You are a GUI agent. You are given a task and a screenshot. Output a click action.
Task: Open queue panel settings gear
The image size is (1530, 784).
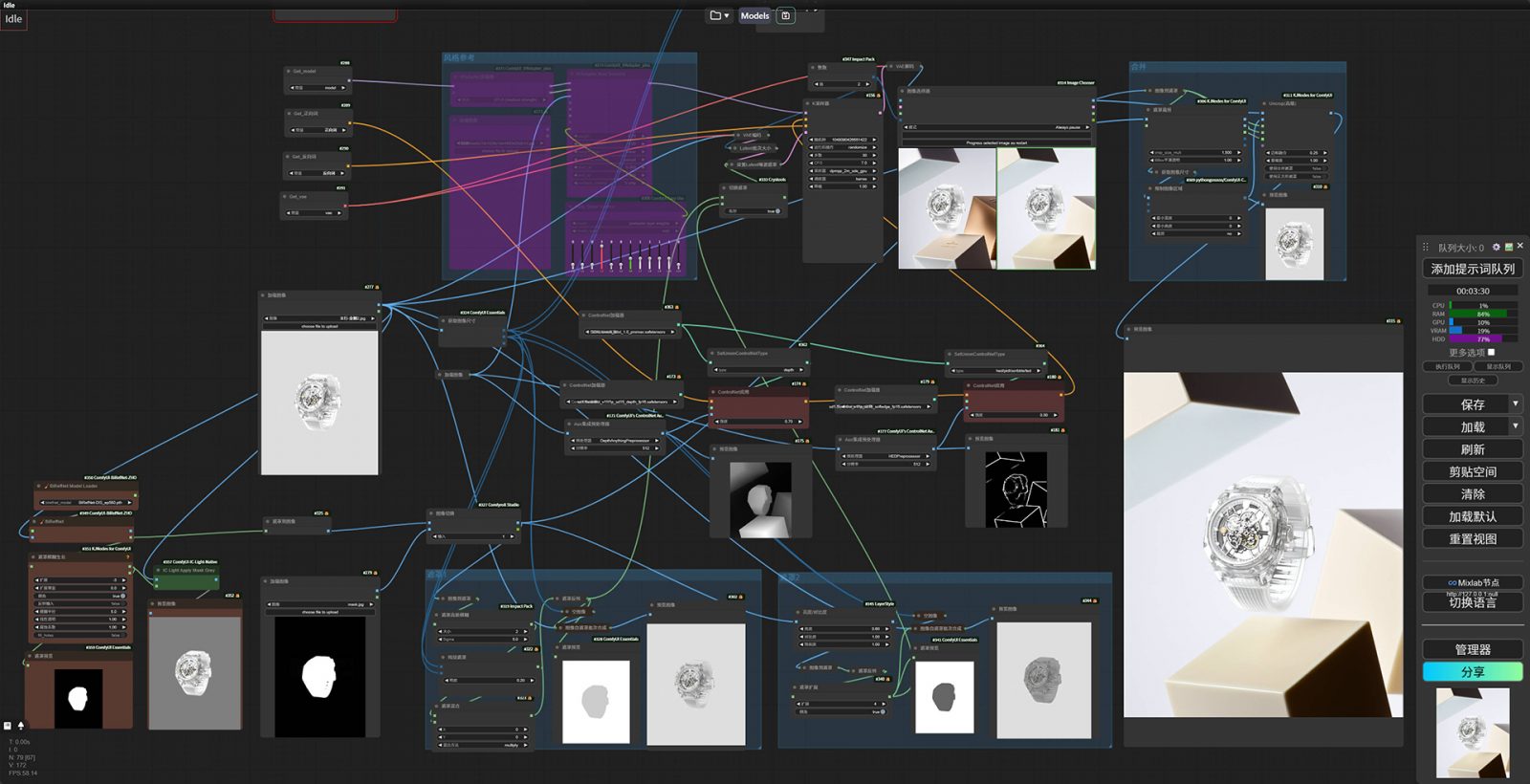(x=1497, y=247)
